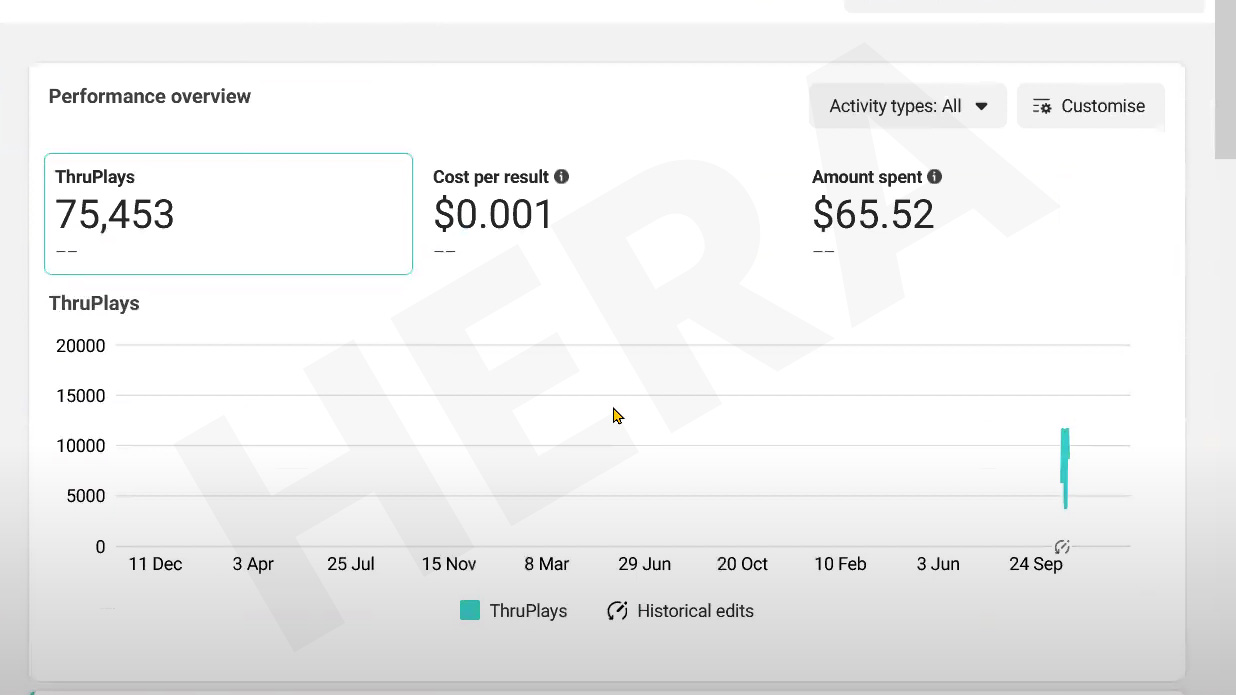Viewport: 1236px width, 695px height.
Task: Click the caret arrow on Activity types
Action: (981, 106)
